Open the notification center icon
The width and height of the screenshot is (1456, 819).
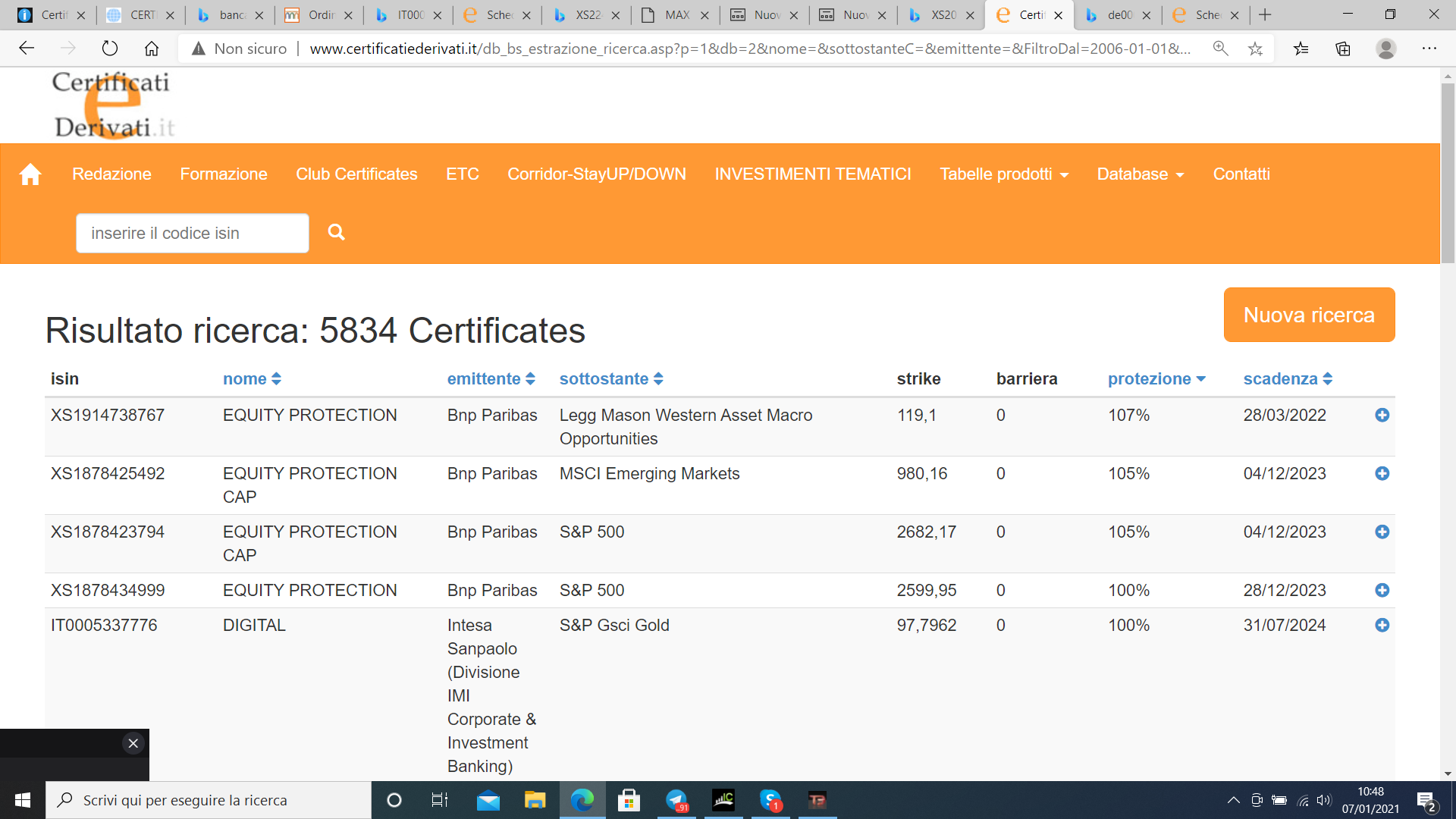(x=1426, y=800)
